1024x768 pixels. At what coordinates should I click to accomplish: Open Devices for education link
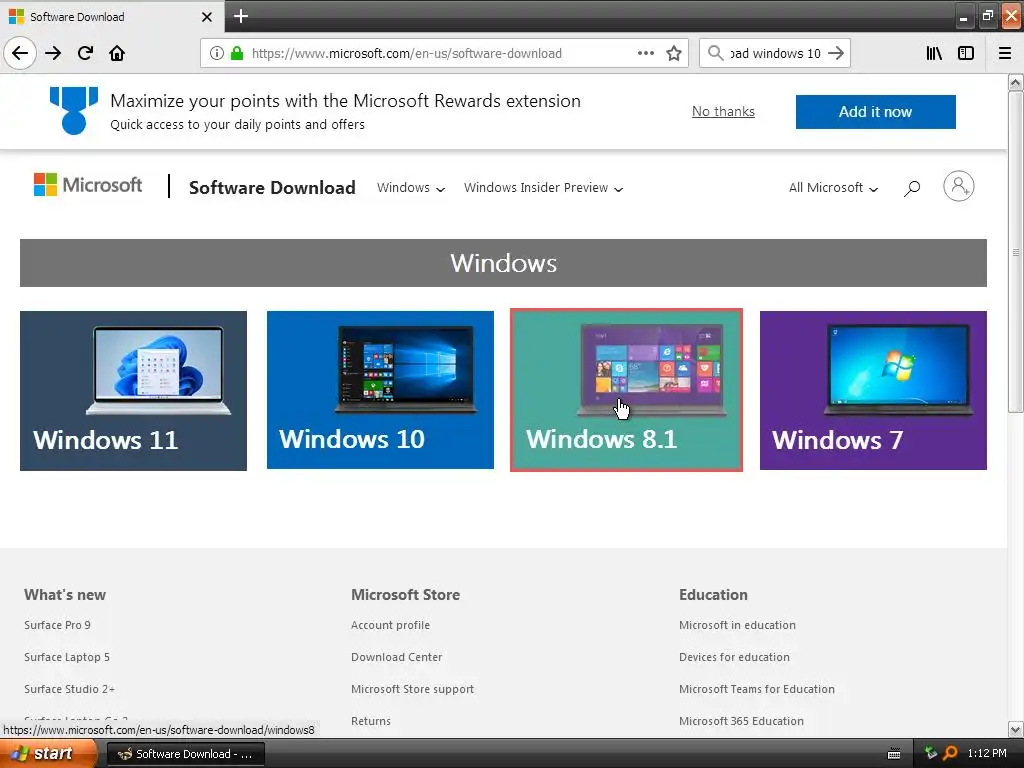tap(734, 657)
